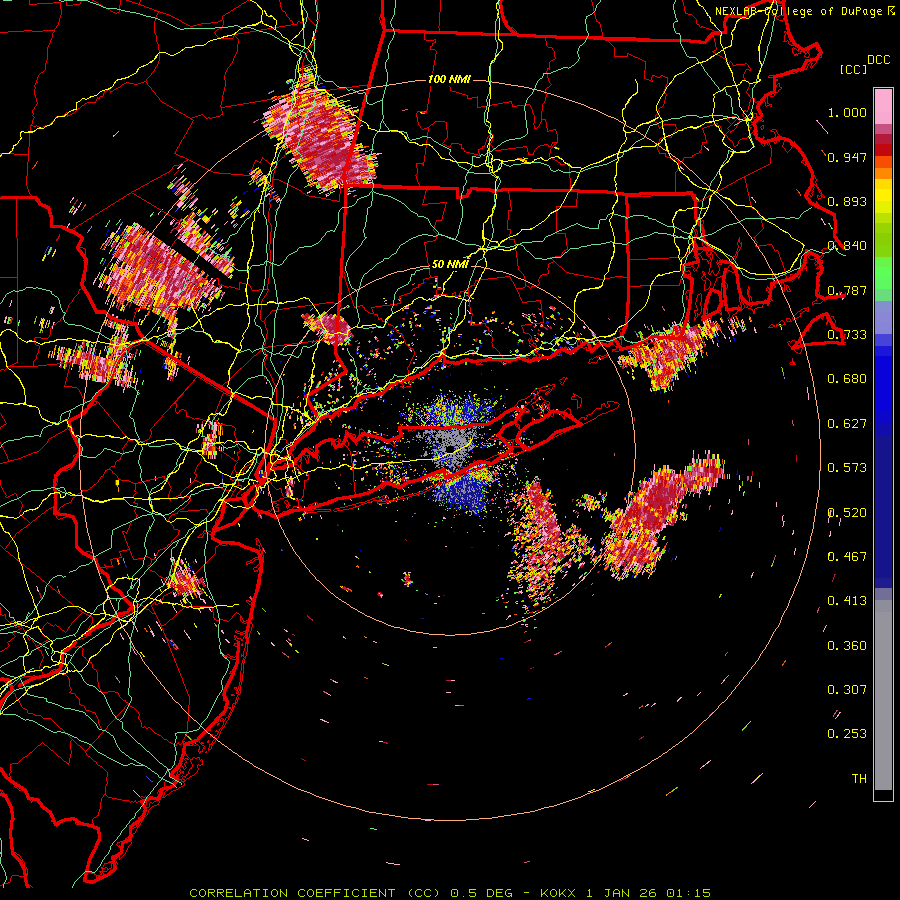Click the 50 NMI range ring label

(450, 265)
